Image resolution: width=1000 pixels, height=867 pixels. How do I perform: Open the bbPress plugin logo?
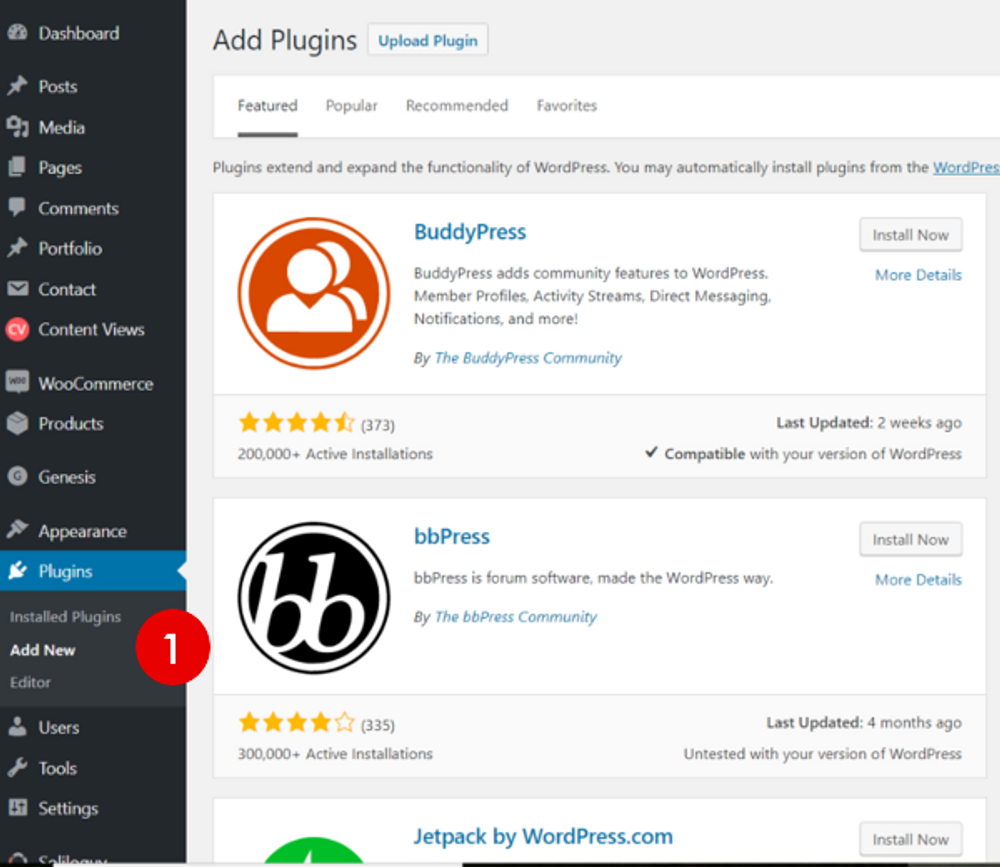point(314,598)
